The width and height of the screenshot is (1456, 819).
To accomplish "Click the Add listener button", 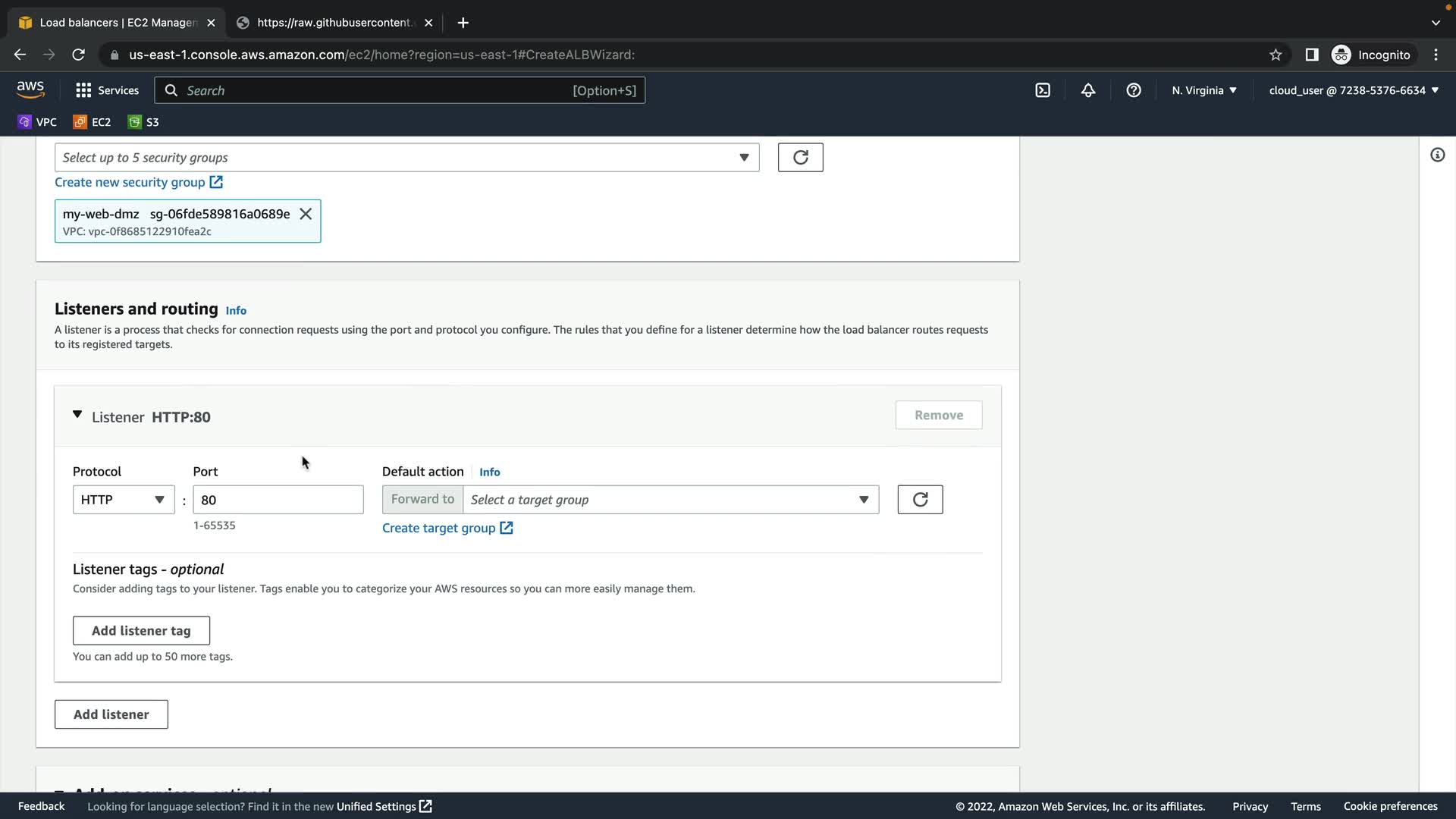I will pos(111,714).
